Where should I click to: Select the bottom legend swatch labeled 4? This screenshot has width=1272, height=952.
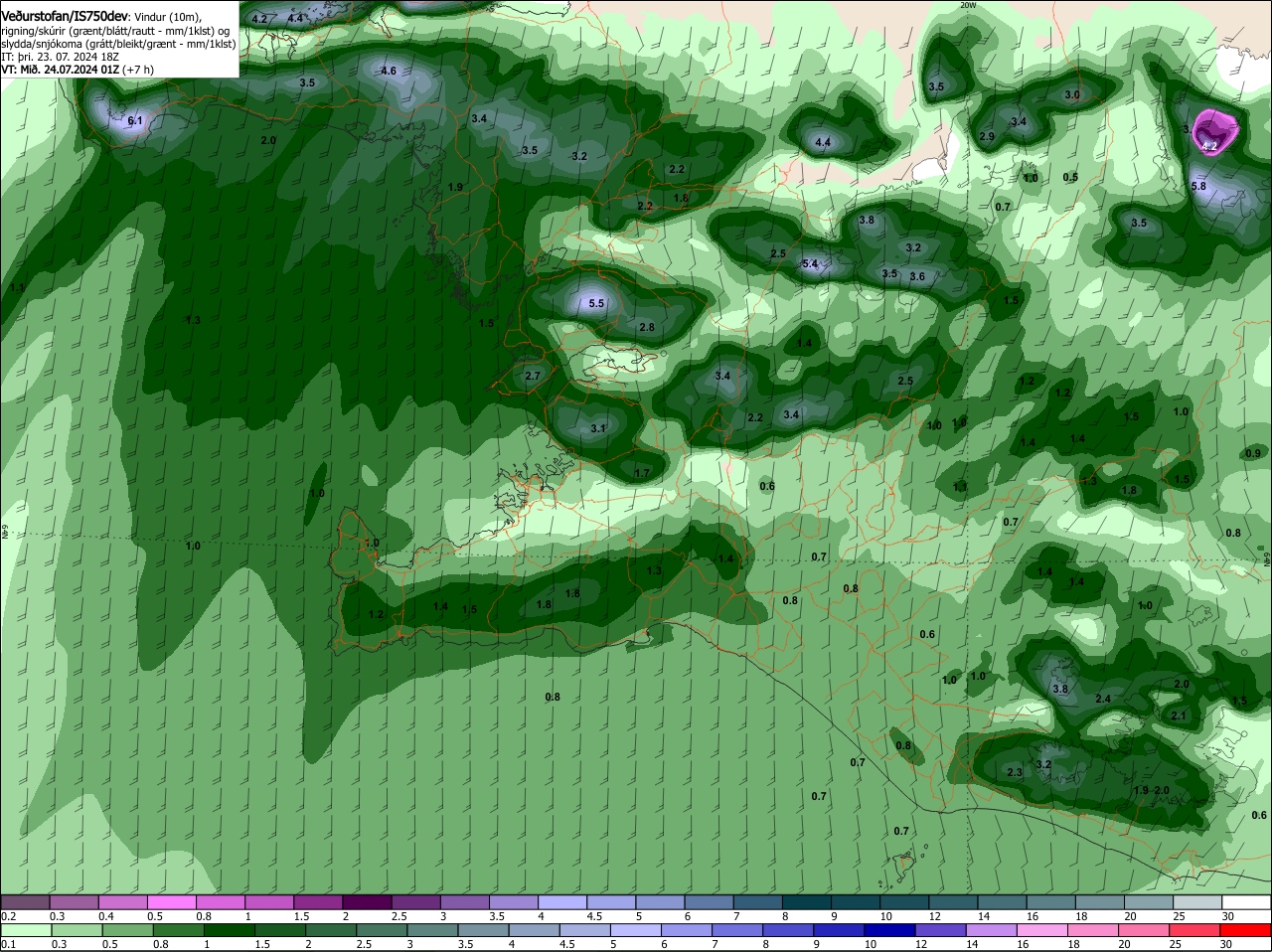[535, 930]
